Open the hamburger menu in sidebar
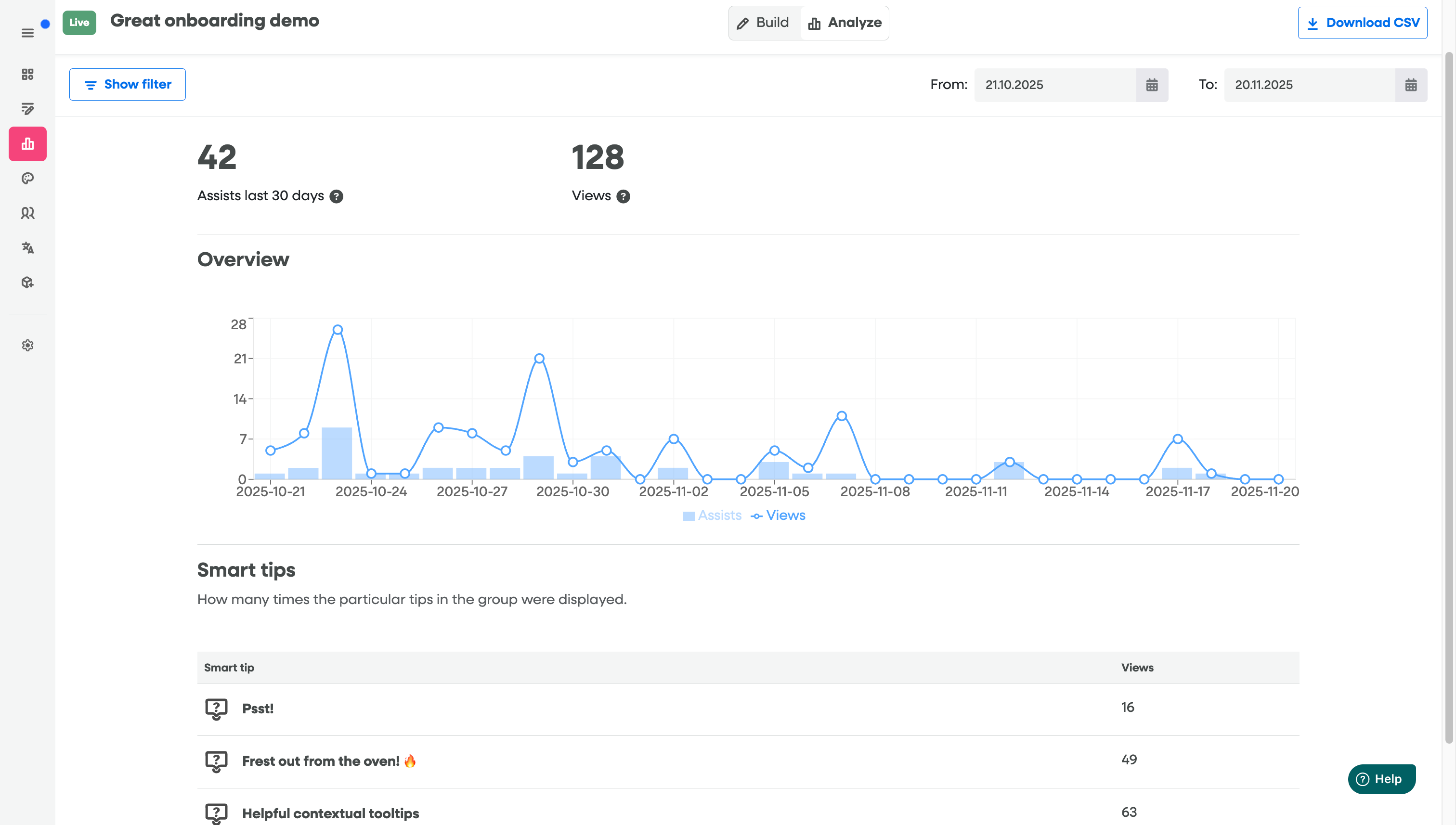This screenshot has width=1456, height=825. click(27, 33)
